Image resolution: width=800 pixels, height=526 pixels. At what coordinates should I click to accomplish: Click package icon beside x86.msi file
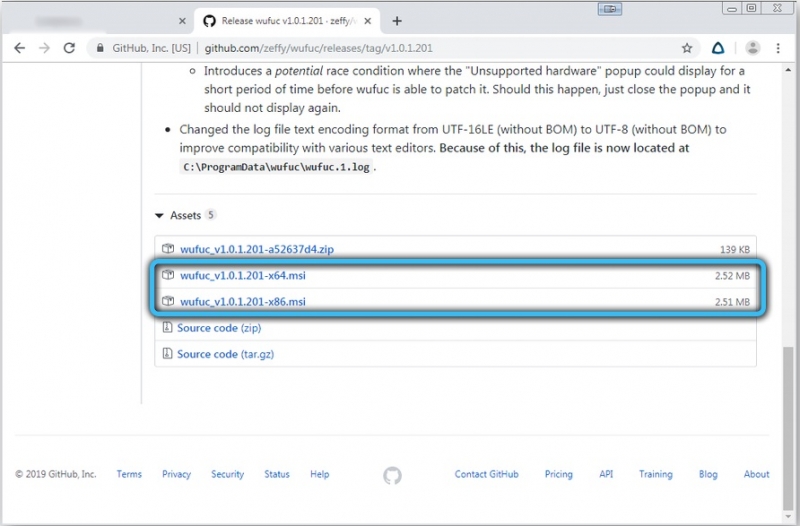168,301
